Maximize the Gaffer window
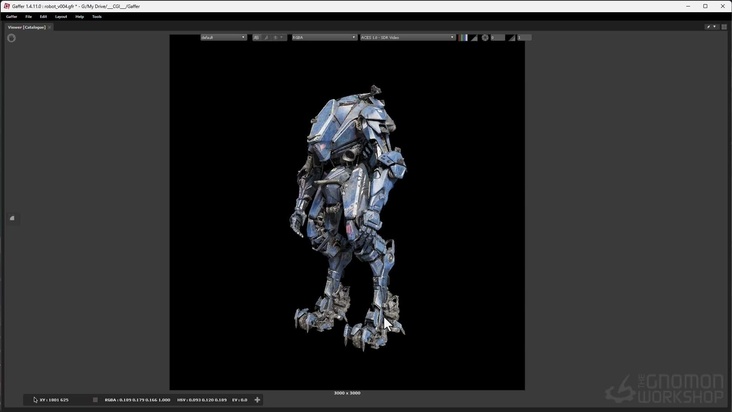 (705, 6)
